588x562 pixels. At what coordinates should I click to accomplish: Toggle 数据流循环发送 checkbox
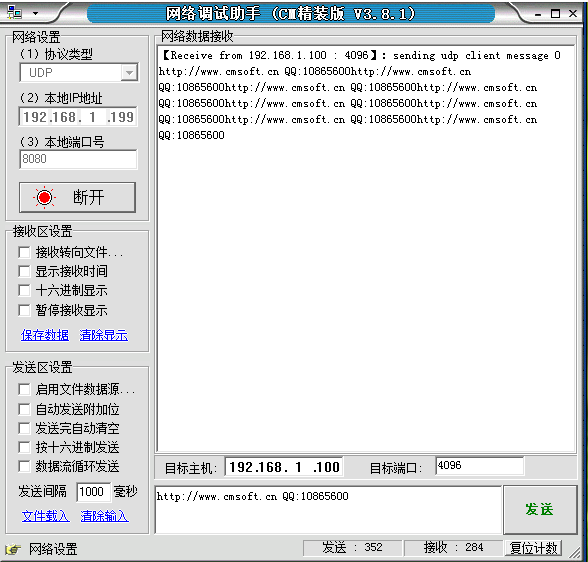click(x=24, y=467)
